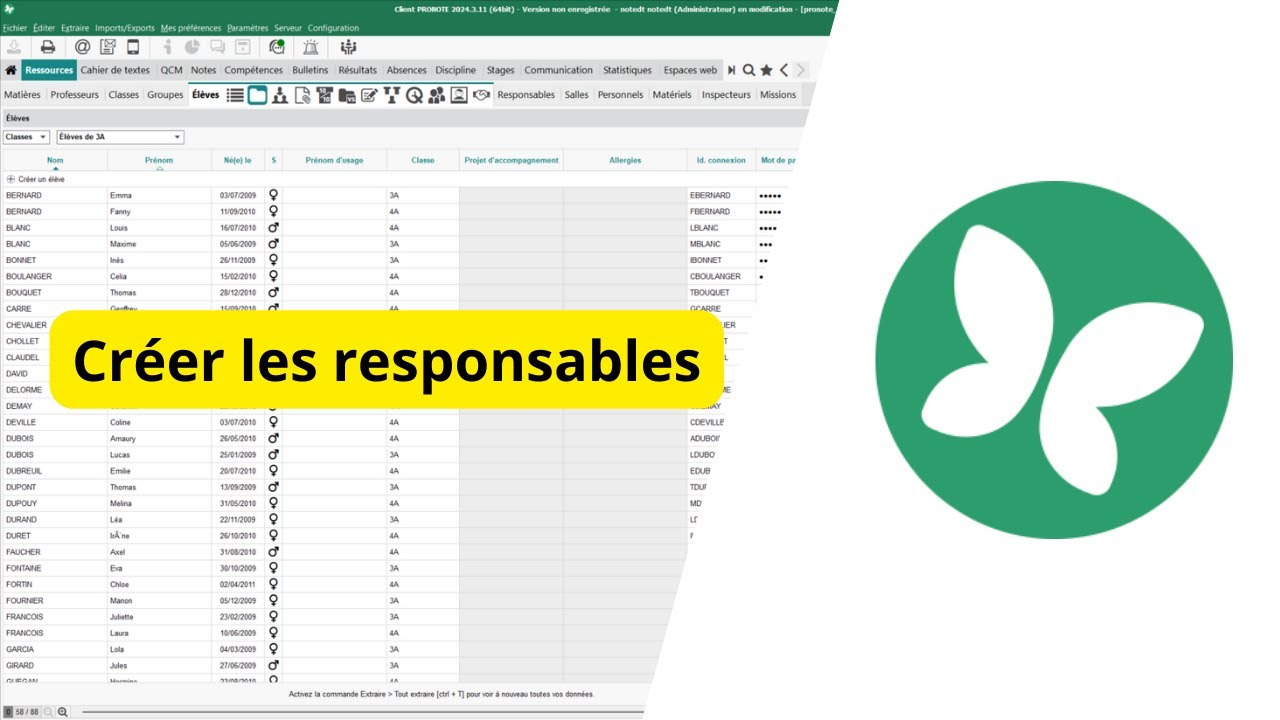The width and height of the screenshot is (1280, 720).
Task: Click the birth date '13/09/2009'
Action: click(238, 487)
